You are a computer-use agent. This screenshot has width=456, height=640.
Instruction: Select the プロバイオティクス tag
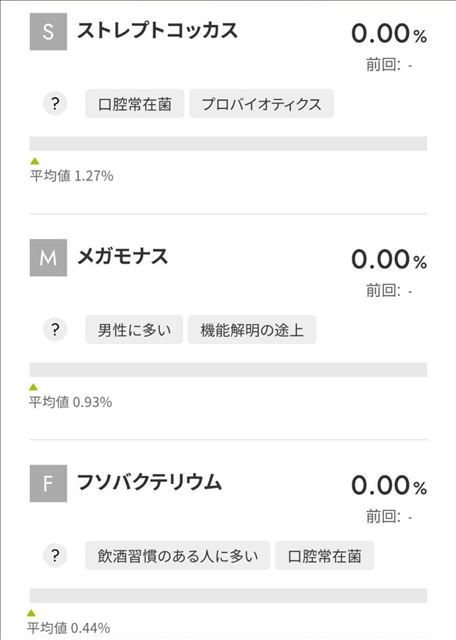click(x=262, y=104)
